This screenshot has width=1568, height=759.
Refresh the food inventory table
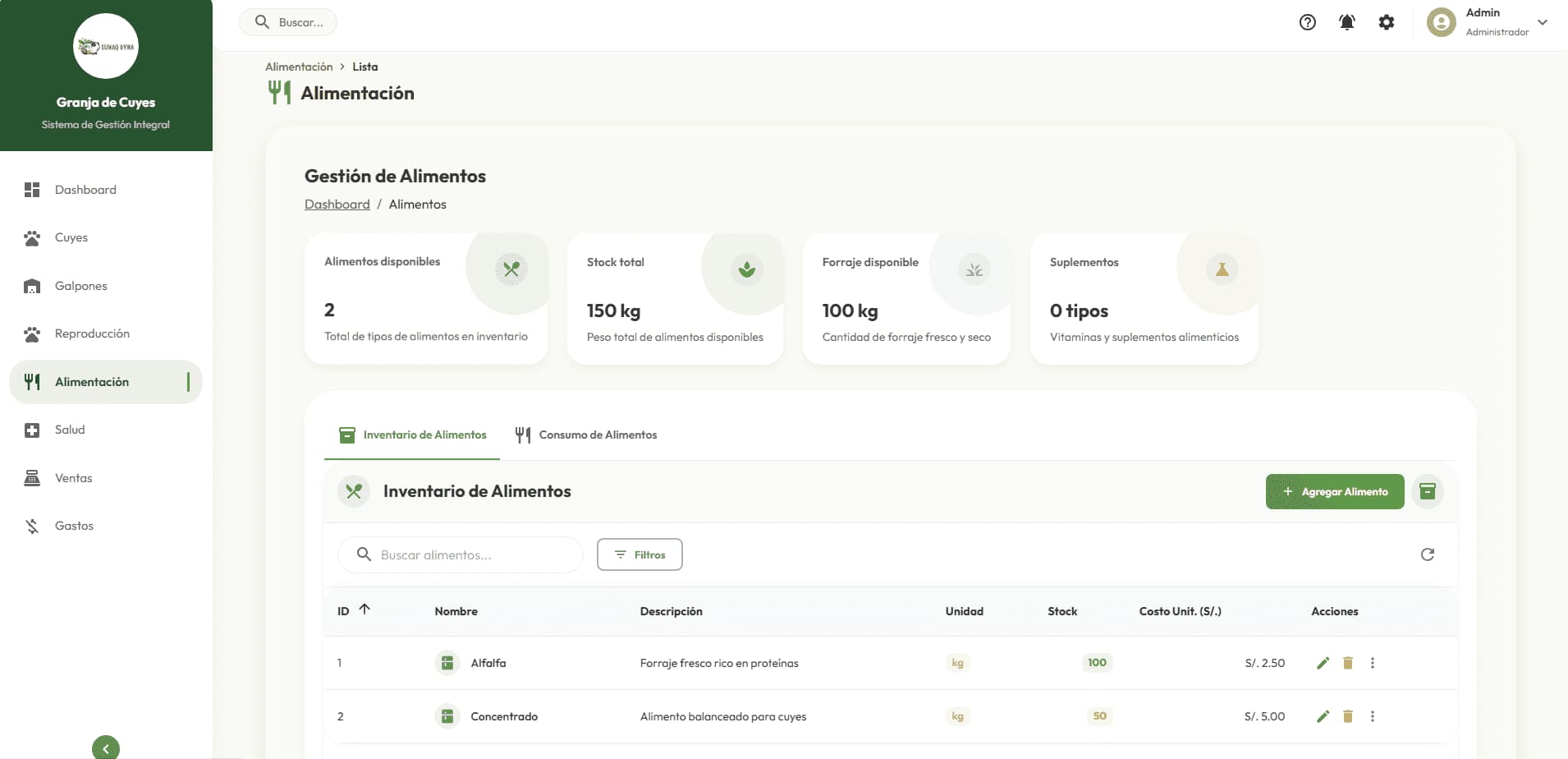(1427, 554)
